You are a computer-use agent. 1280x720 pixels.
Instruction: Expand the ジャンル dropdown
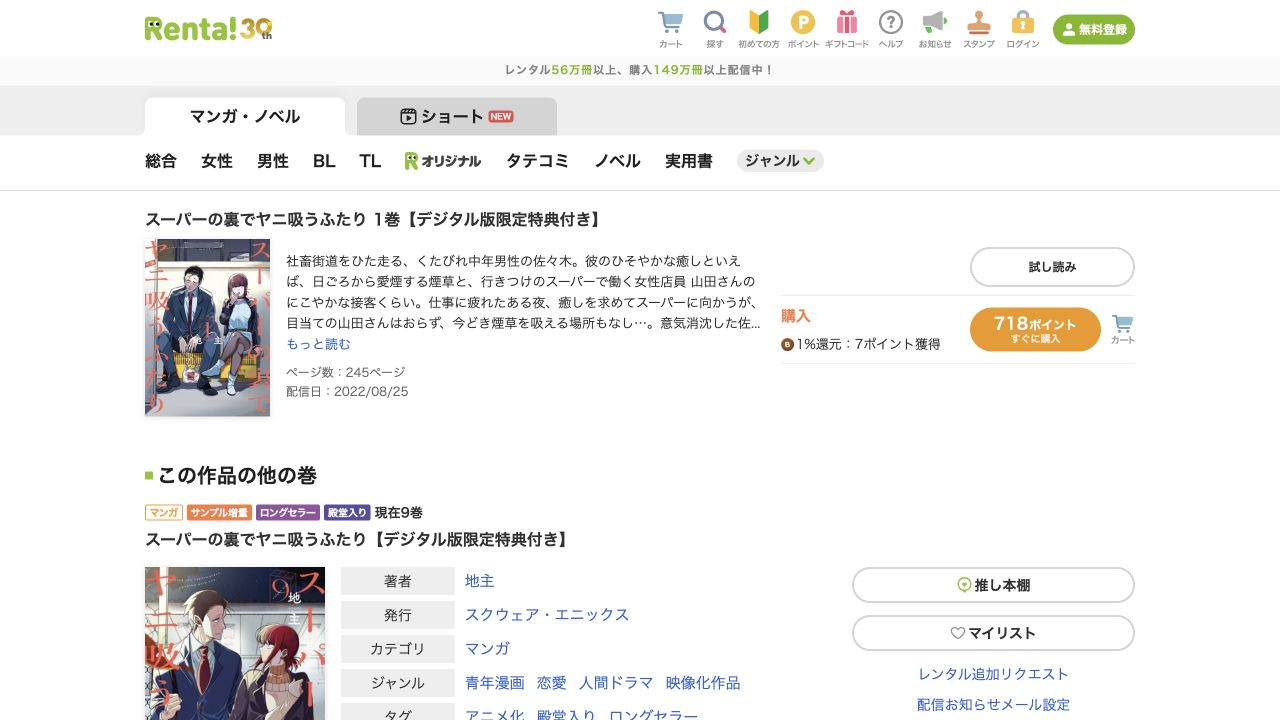coord(780,161)
